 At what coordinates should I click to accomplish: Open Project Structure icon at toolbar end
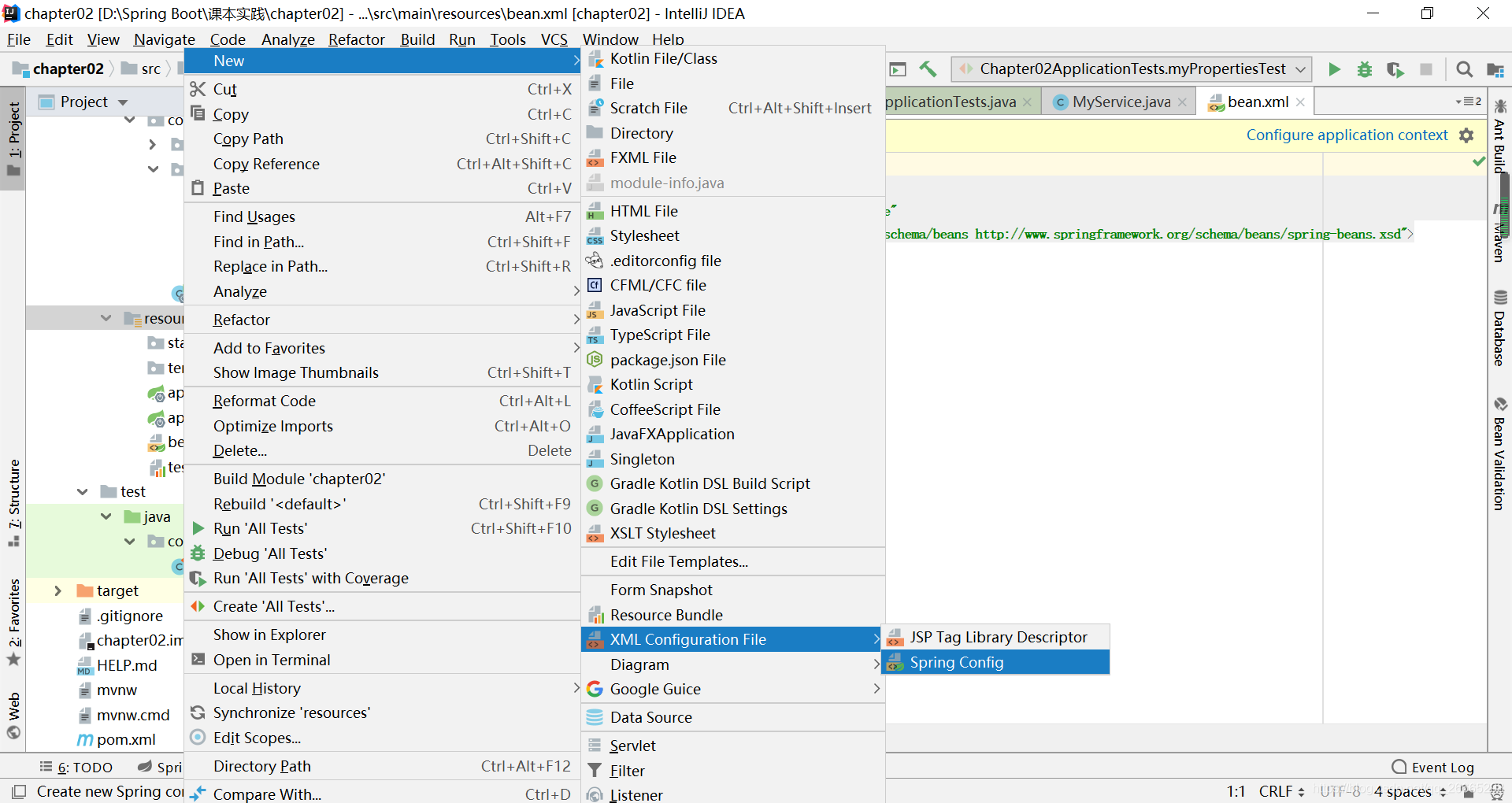(x=1495, y=69)
